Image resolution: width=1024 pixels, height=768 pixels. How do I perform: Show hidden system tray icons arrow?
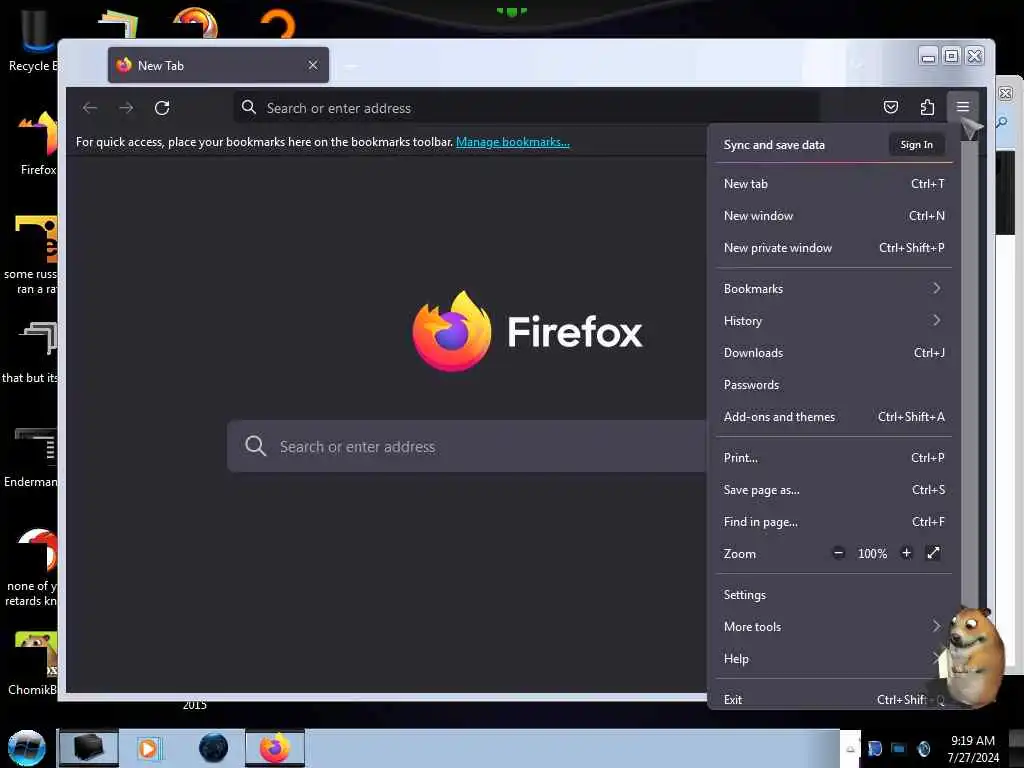[x=850, y=749]
